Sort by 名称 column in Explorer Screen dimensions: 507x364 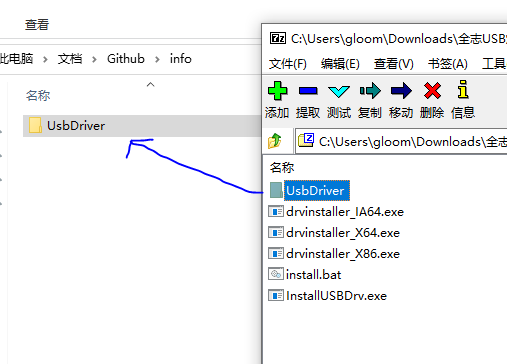point(38,96)
